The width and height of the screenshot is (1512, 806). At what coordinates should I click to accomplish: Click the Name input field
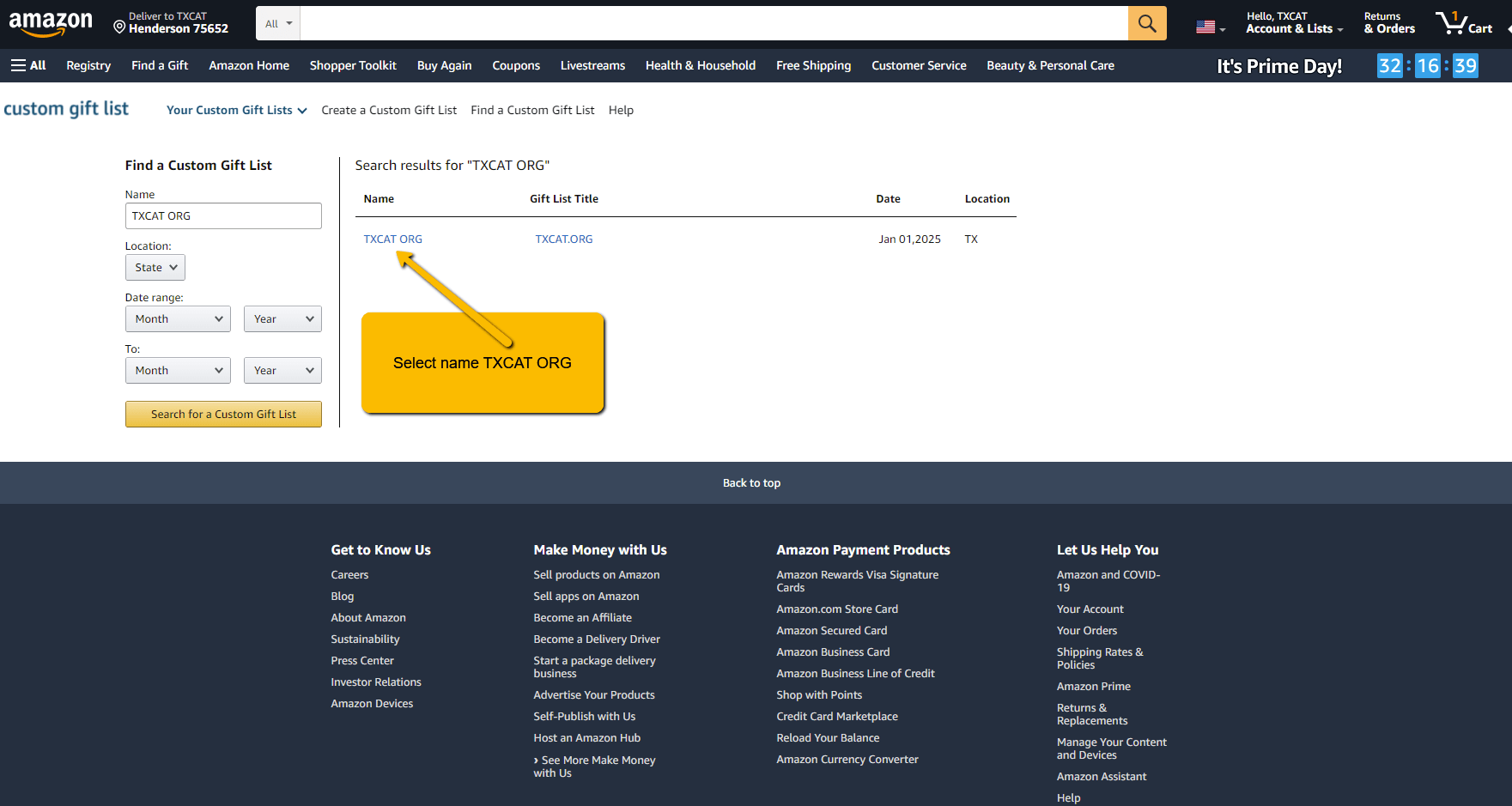pos(223,215)
